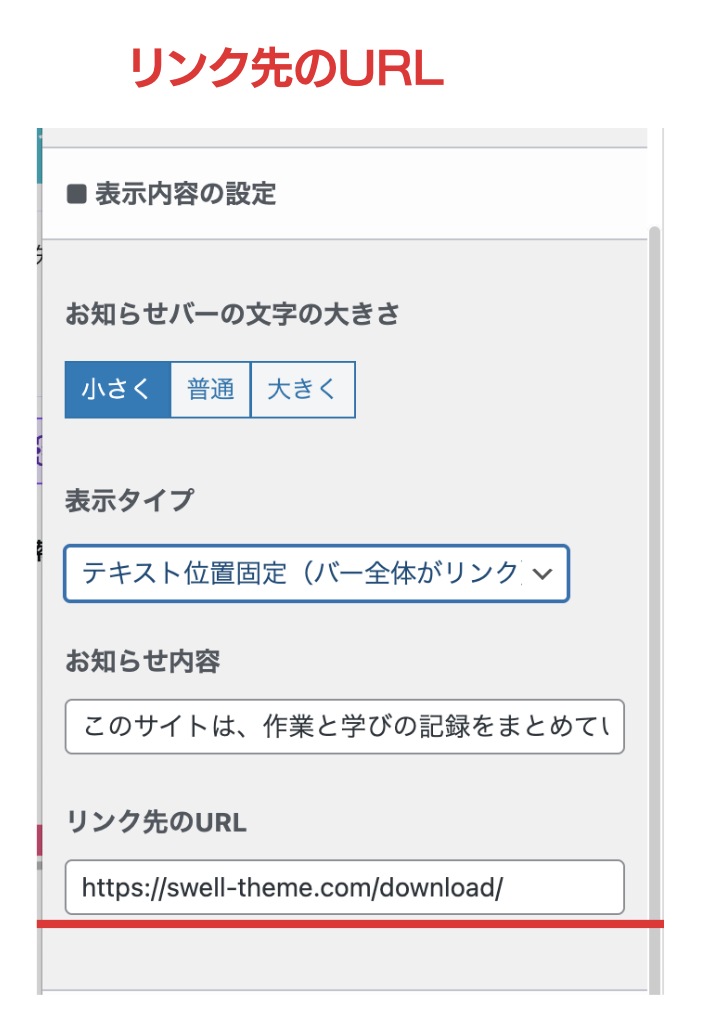Select the 大きく text size option
706x1016 pixels.
click(x=302, y=389)
